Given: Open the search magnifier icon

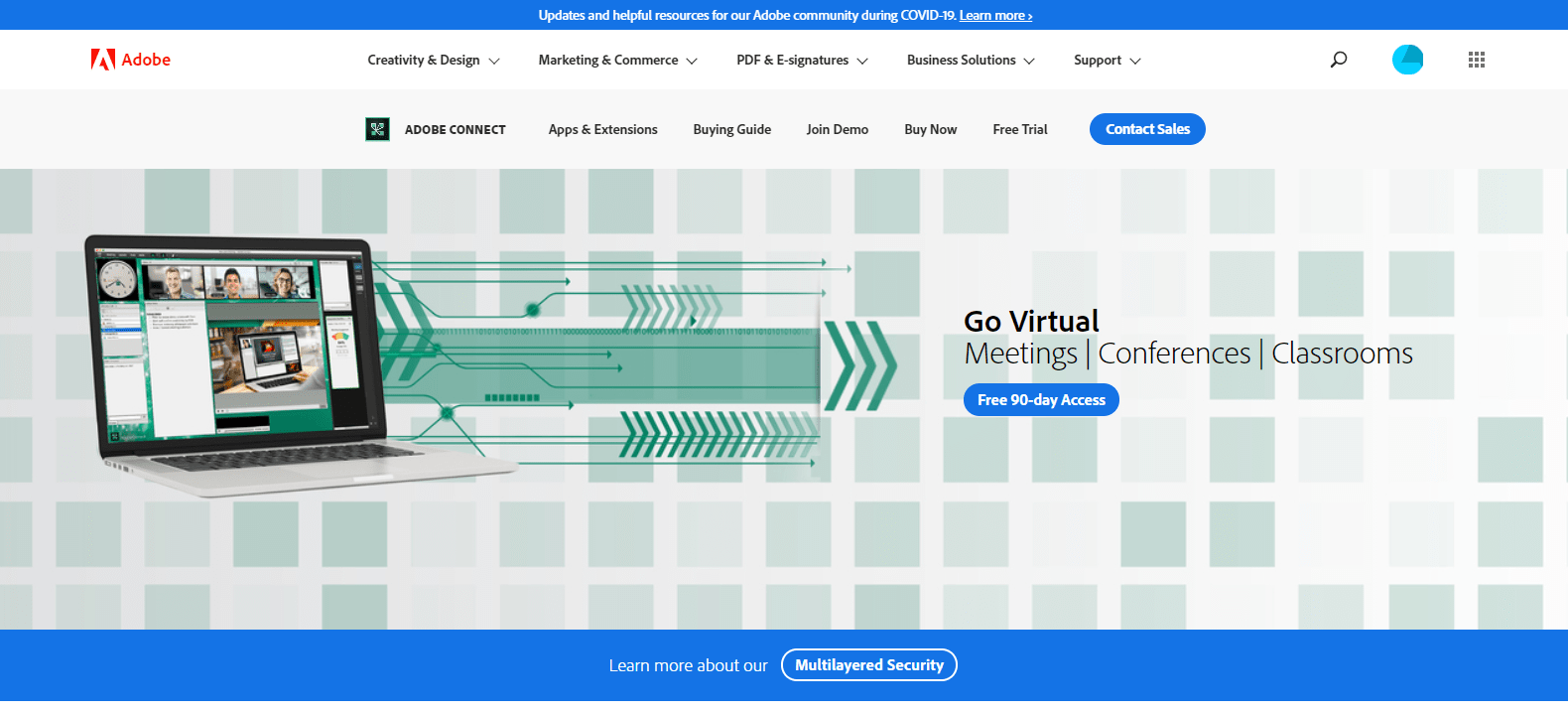Looking at the screenshot, I should pyautogui.click(x=1339, y=60).
